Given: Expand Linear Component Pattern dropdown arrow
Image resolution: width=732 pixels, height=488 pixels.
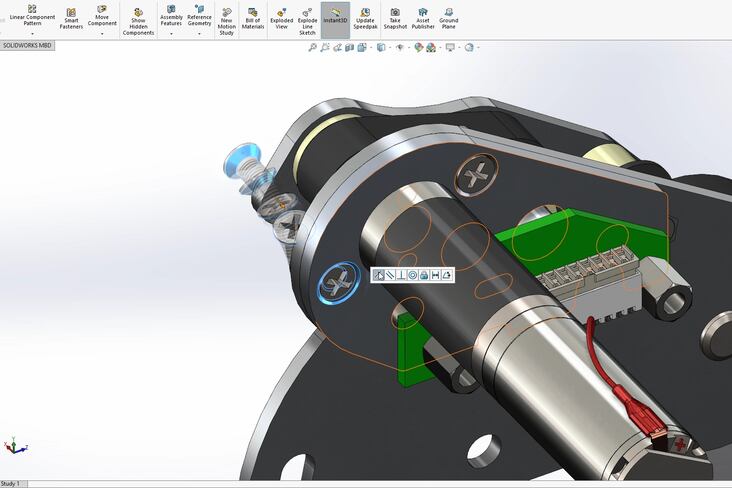Looking at the screenshot, I should pos(32,34).
